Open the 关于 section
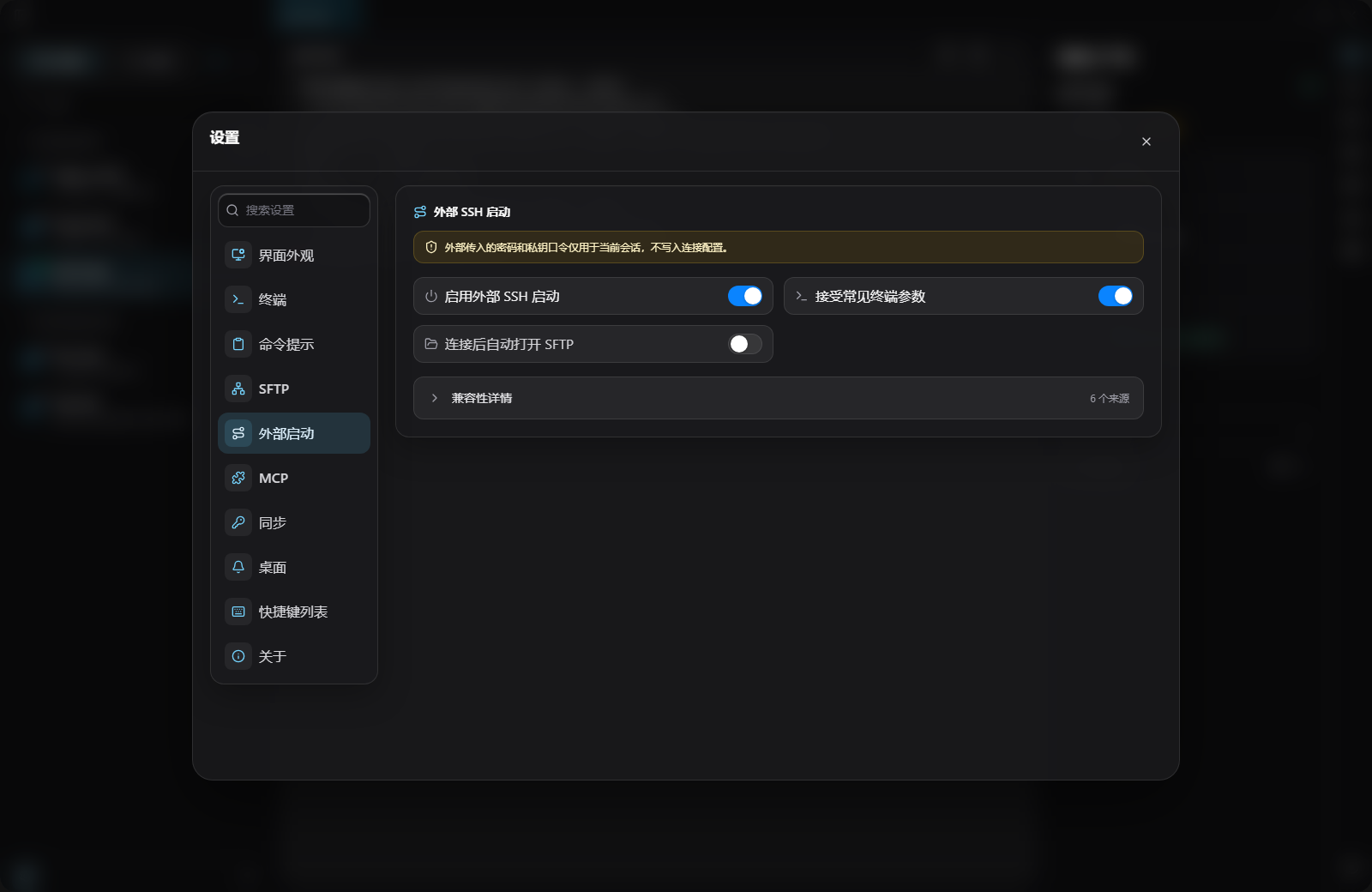 point(294,656)
